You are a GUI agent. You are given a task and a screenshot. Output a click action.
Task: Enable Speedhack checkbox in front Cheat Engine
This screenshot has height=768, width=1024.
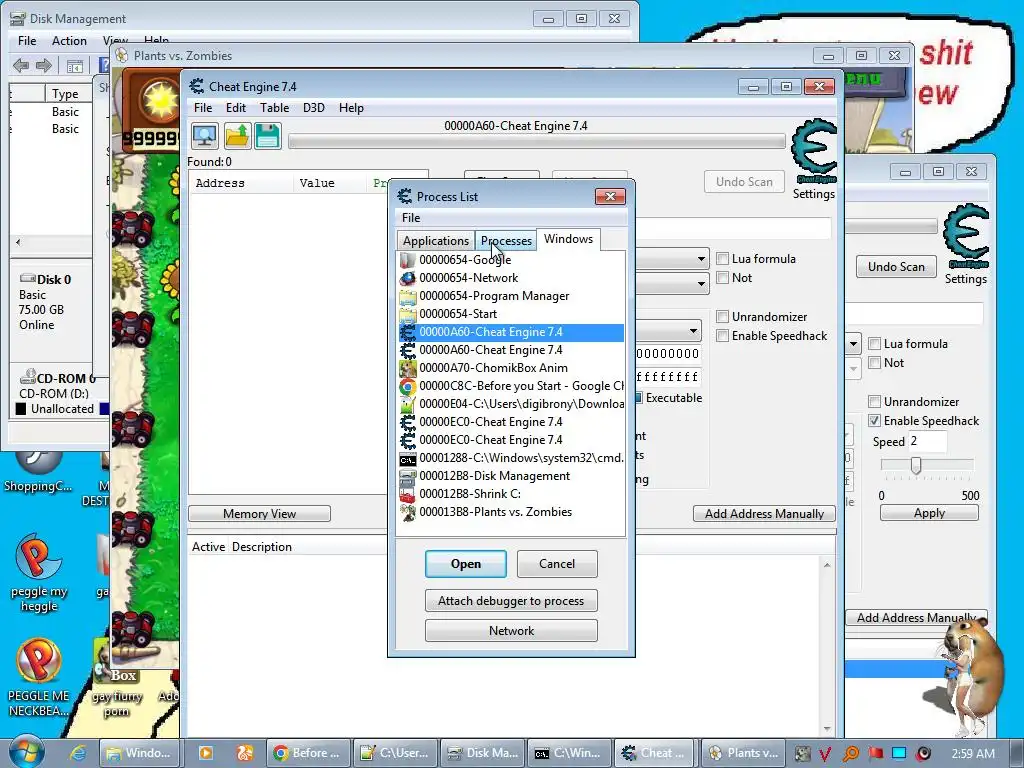(722, 336)
